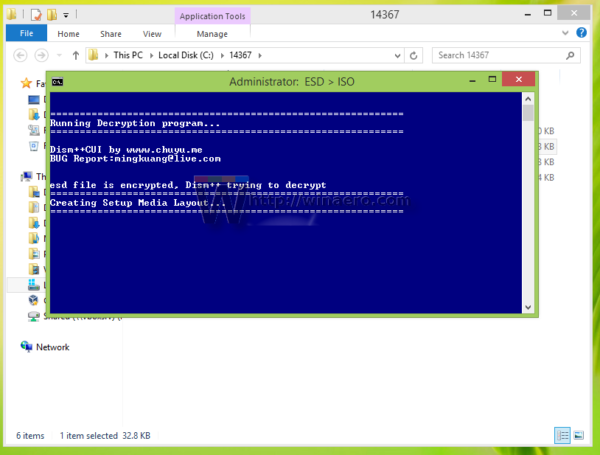The image size is (600, 455).
Task: Click This PC in the address breadcrumb
Action: tap(128, 55)
